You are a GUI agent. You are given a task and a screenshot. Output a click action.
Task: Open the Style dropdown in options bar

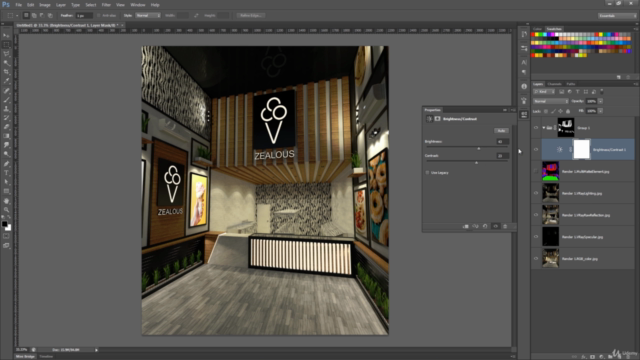pos(148,16)
